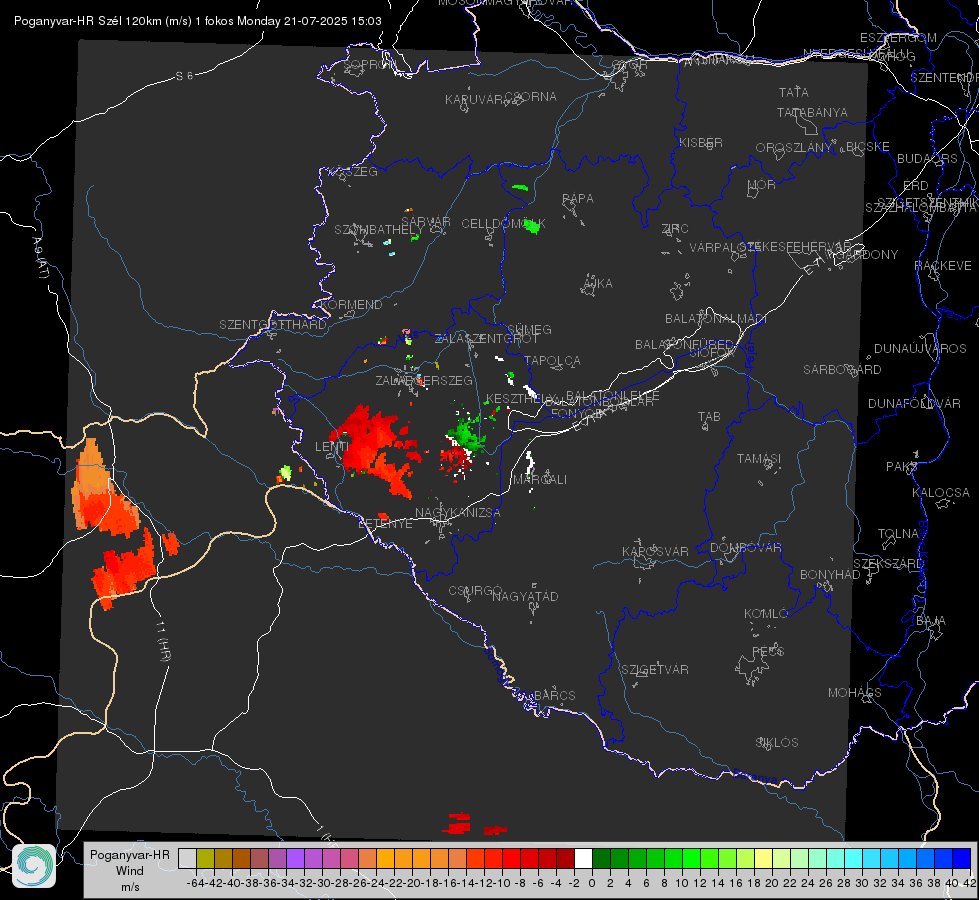Click the TAB town label
Image resolution: width=979 pixels, height=900 pixels.
(x=709, y=417)
